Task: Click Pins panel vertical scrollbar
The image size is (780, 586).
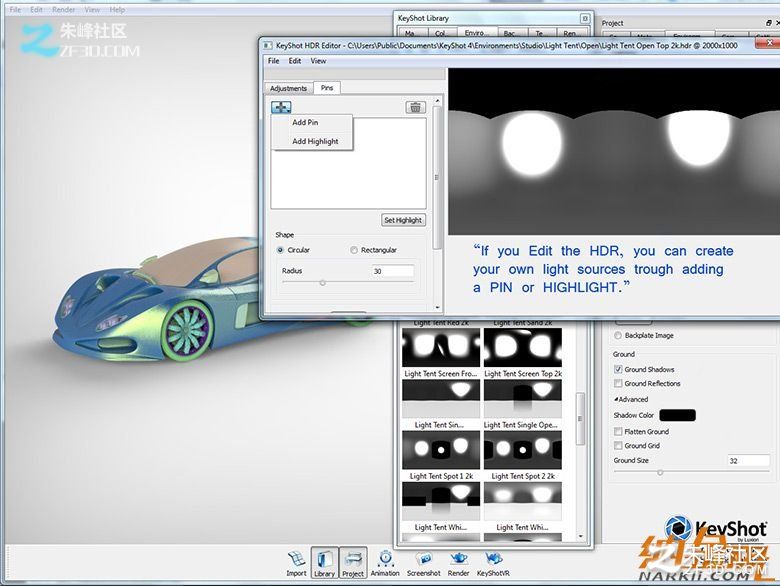Action: tap(437, 178)
